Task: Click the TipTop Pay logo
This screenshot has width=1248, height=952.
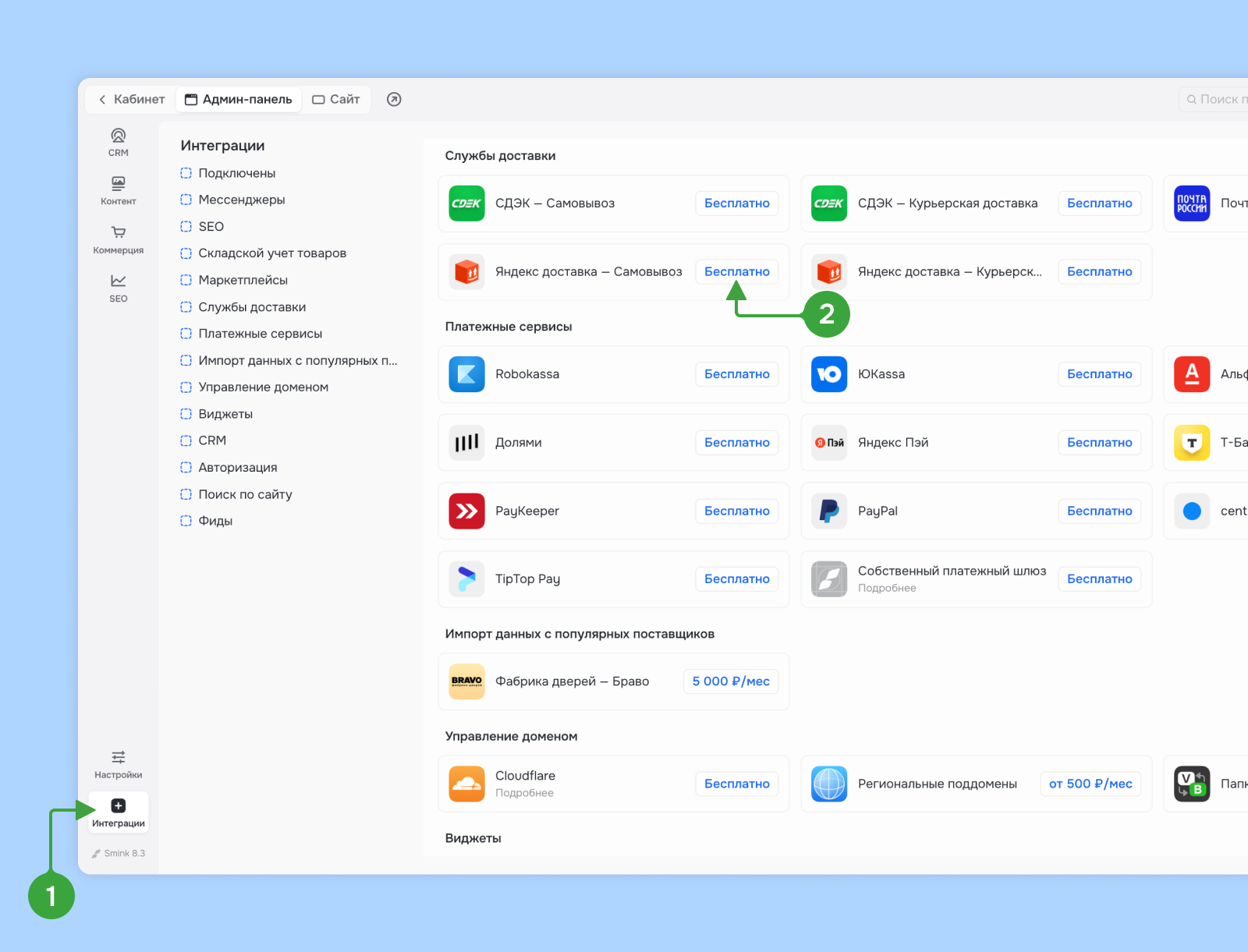Action: tap(466, 579)
